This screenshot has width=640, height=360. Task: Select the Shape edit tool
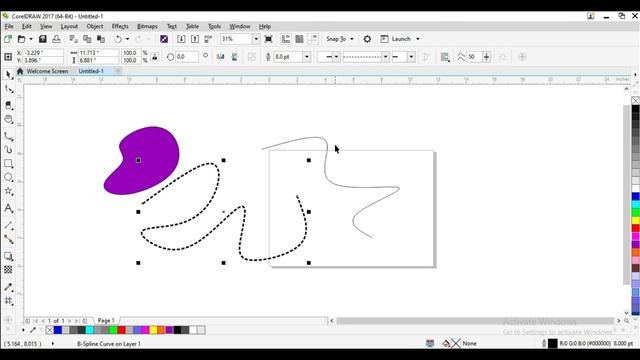click(8, 89)
